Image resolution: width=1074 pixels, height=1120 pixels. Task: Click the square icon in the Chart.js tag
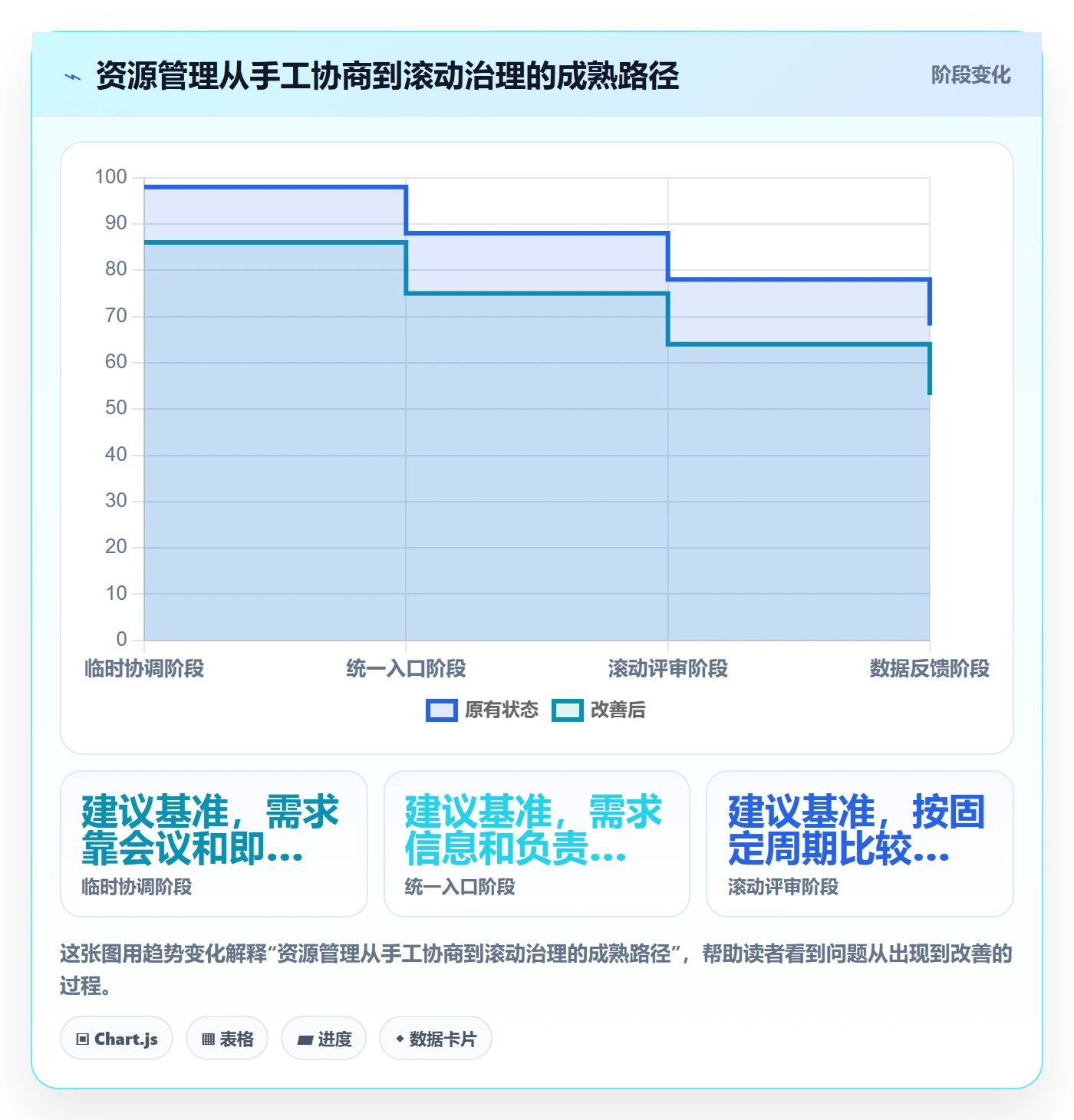[x=83, y=1039]
